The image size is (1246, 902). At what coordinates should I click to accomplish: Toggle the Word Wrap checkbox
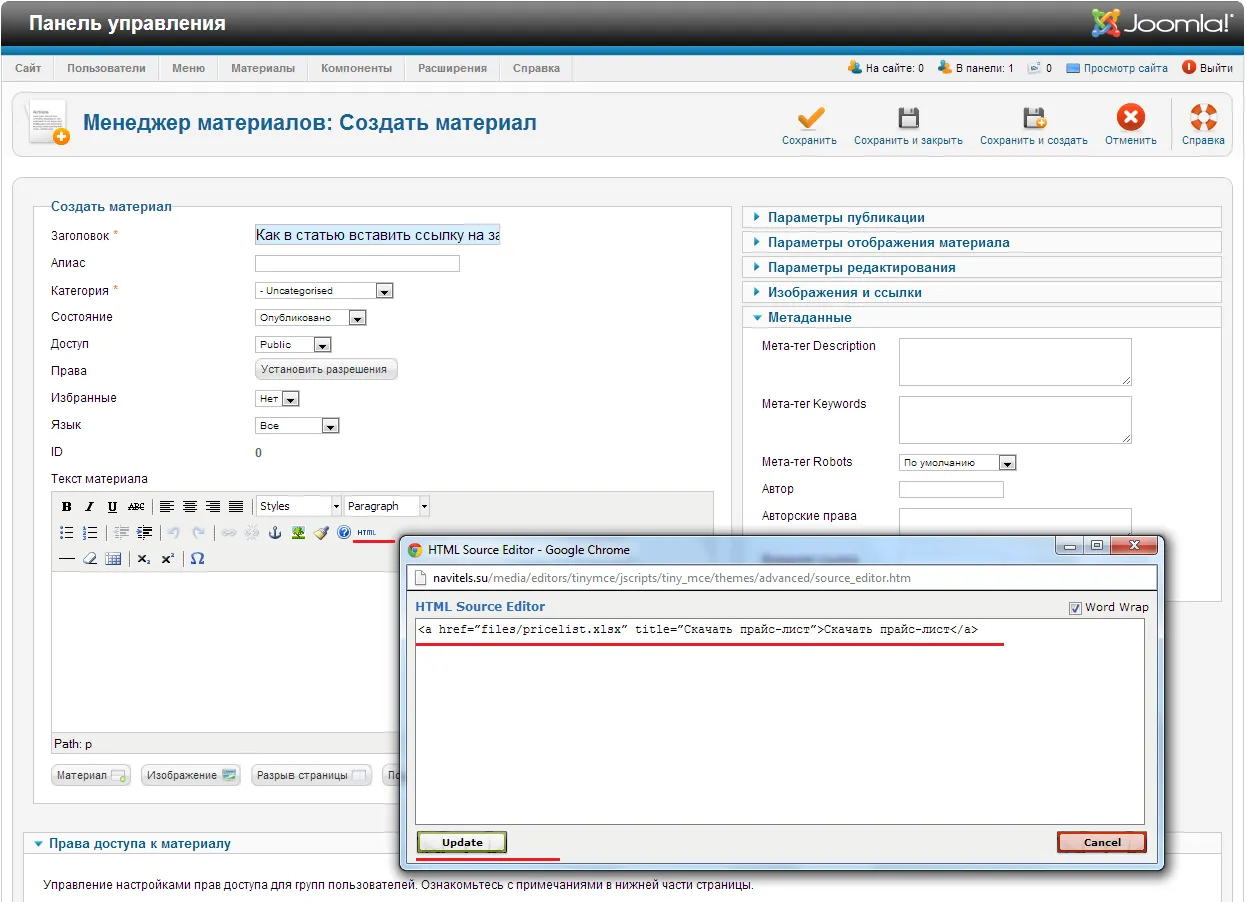pyautogui.click(x=1076, y=608)
